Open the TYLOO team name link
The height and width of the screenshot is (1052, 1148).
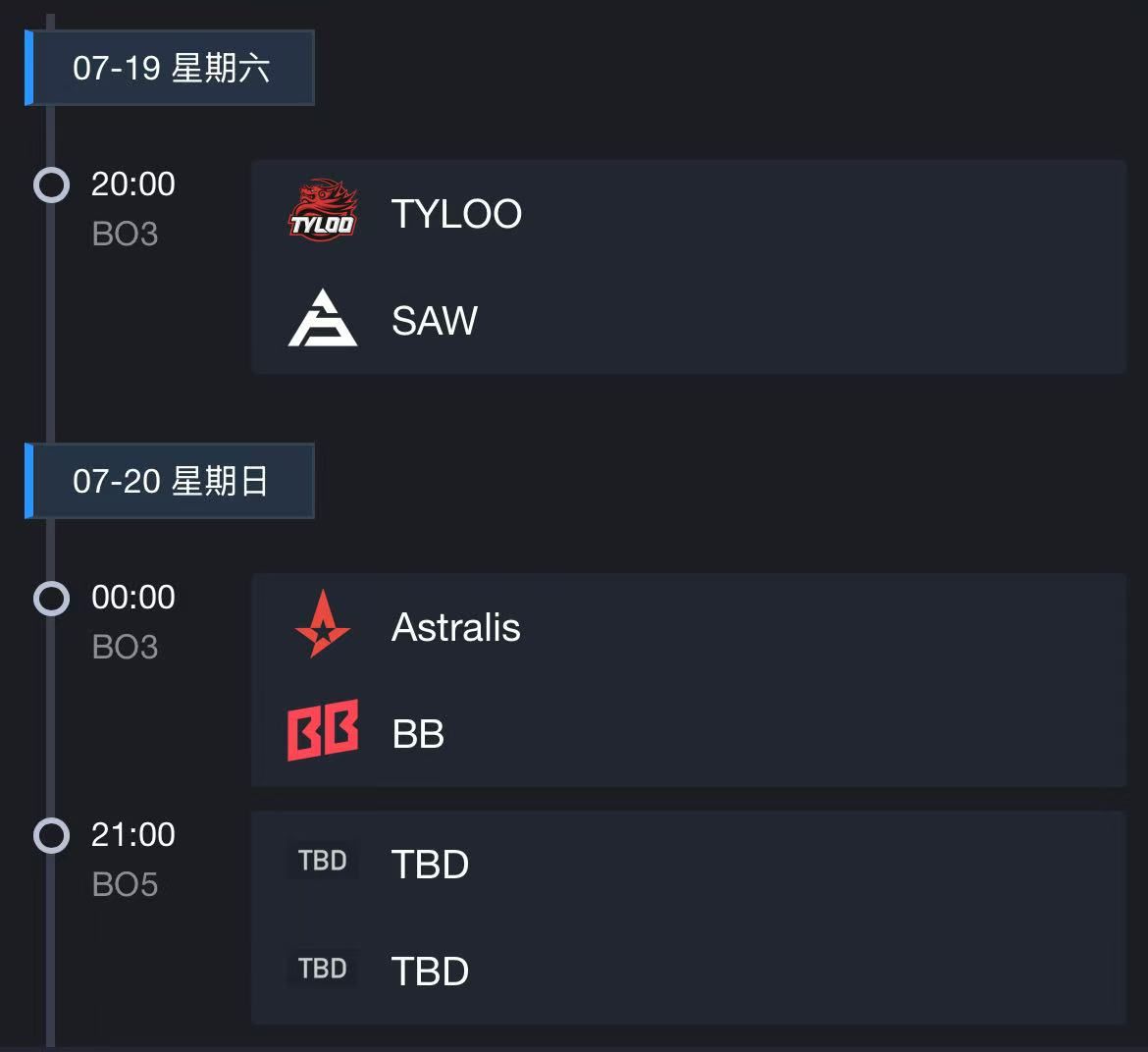(x=456, y=214)
